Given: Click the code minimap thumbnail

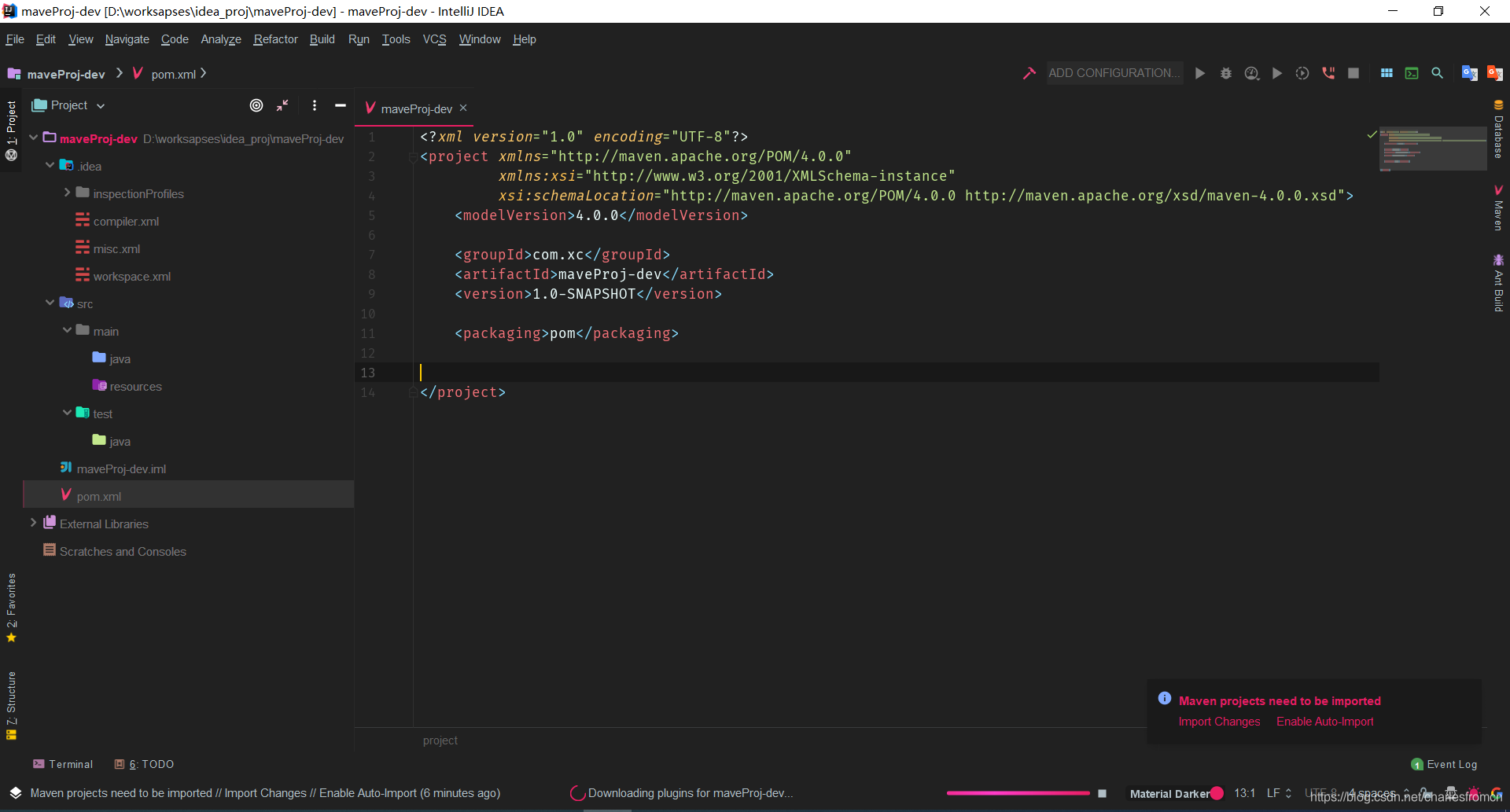Looking at the screenshot, I should pyautogui.click(x=1433, y=149).
